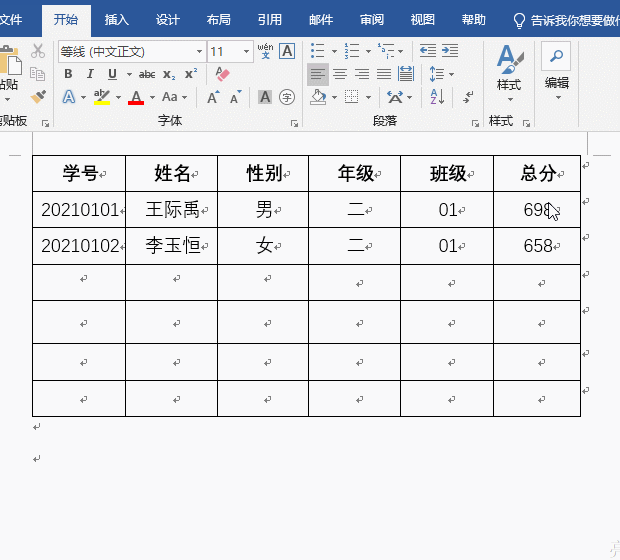
Task: Switch to the 插入 ribbon tab
Action: [x=117, y=19]
